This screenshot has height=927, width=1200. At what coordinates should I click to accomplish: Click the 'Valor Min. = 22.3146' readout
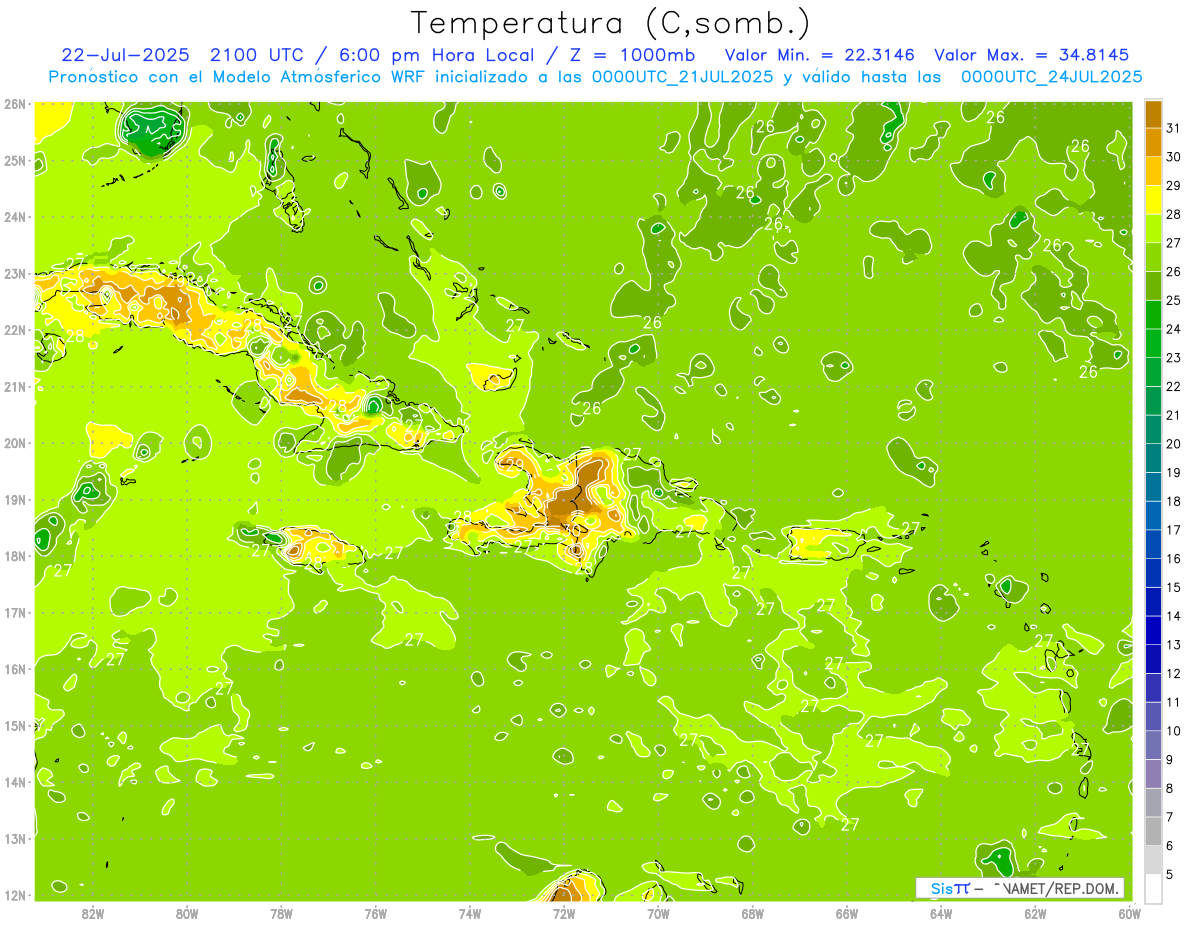tap(821, 54)
